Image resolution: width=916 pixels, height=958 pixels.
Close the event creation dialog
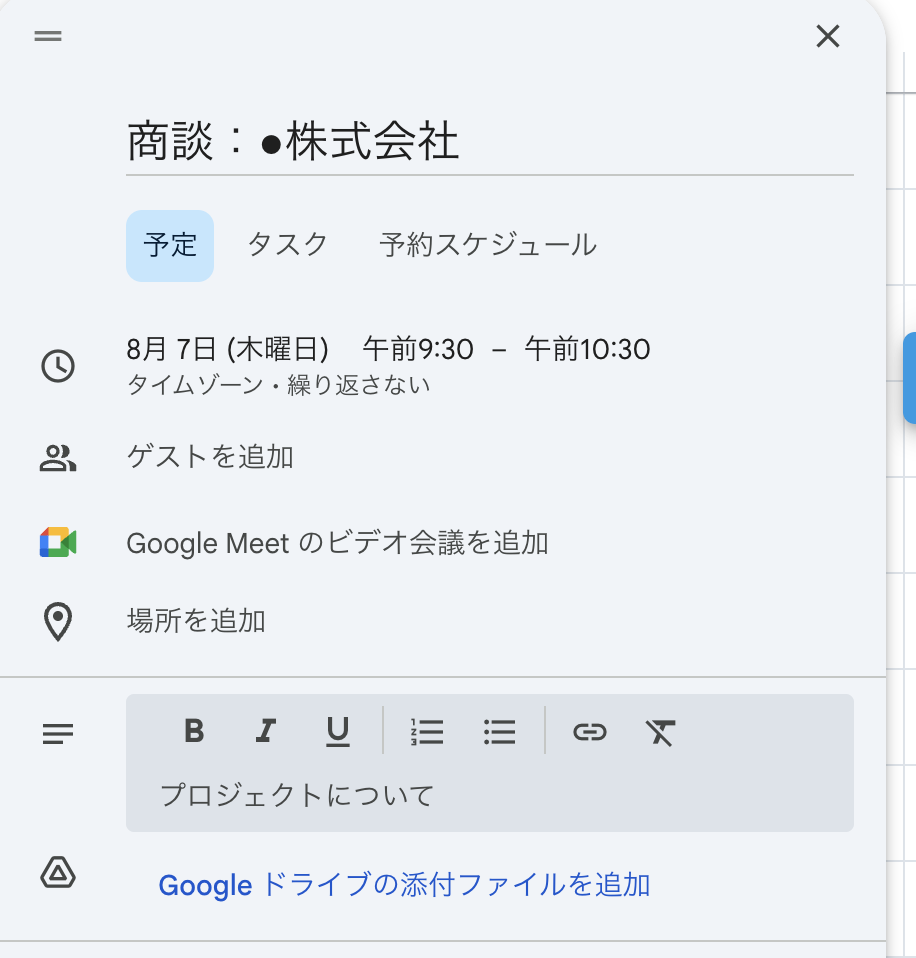click(827, 36)
